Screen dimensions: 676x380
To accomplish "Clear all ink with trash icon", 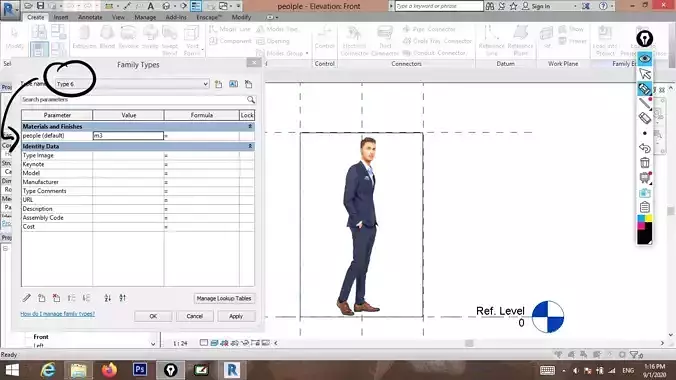I will pyautogui.click(x=645, y=163).
